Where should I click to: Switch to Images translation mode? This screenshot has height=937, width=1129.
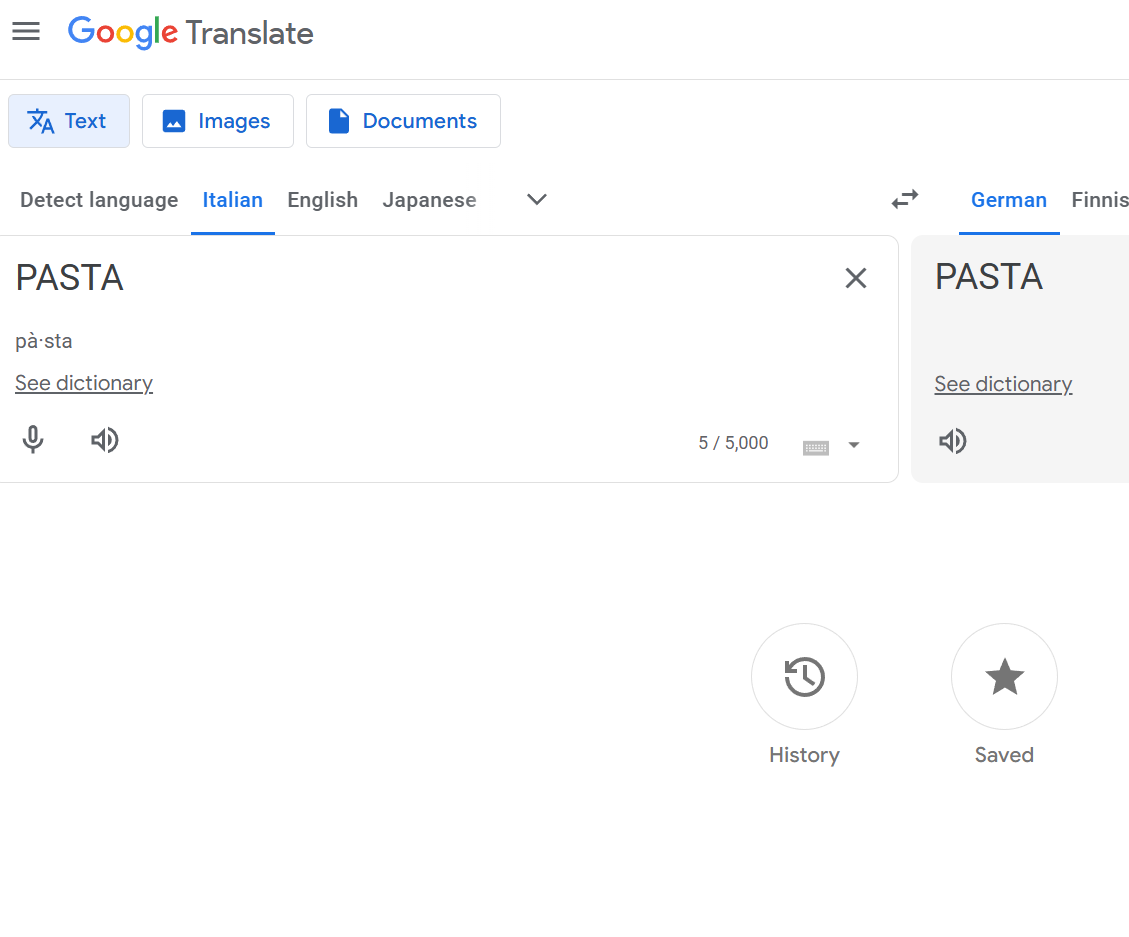pos(218,121)
